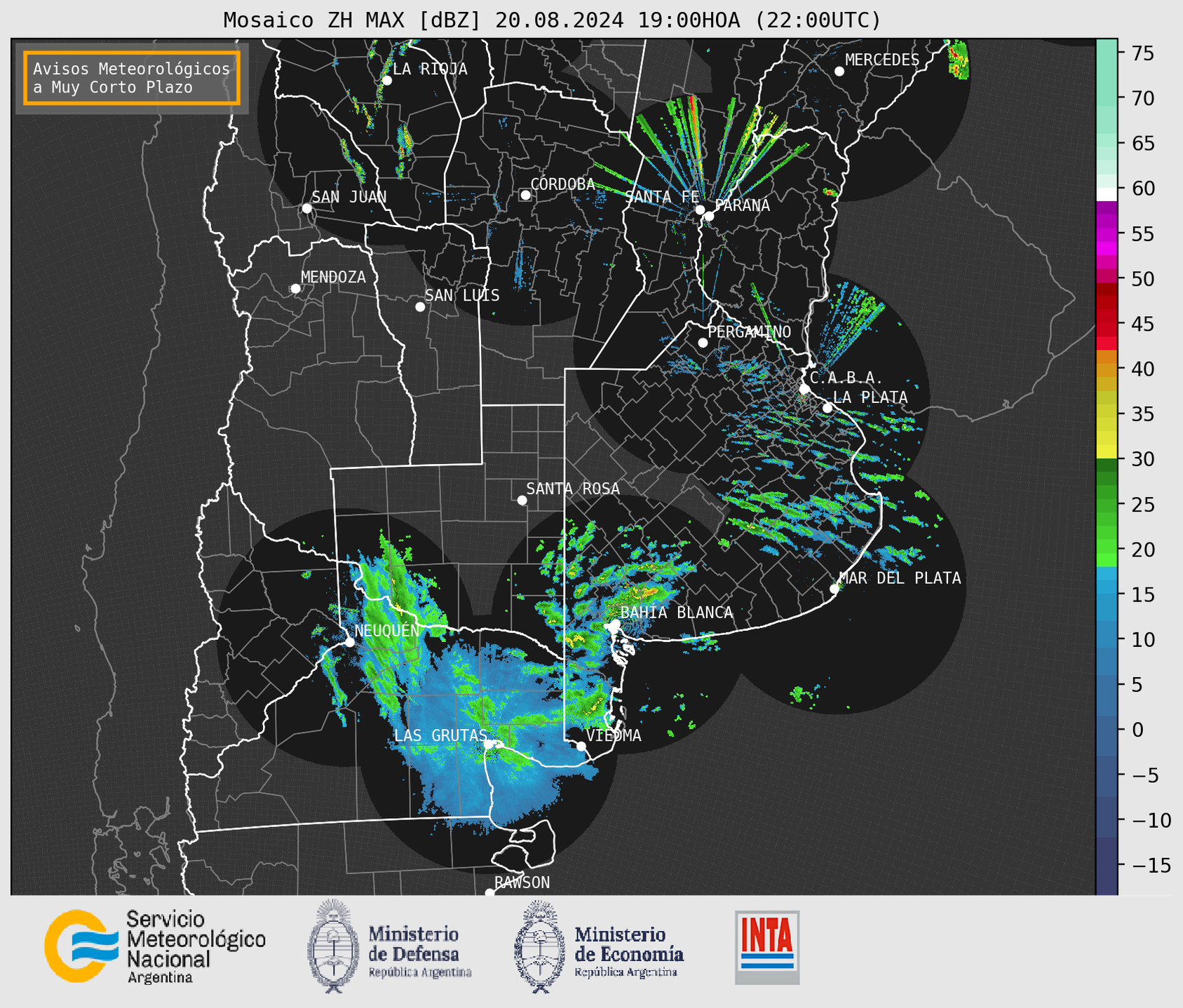Click the colorbar tick label '20'
Viewport: 1183px width, 1008px height.
(1143, 550)
